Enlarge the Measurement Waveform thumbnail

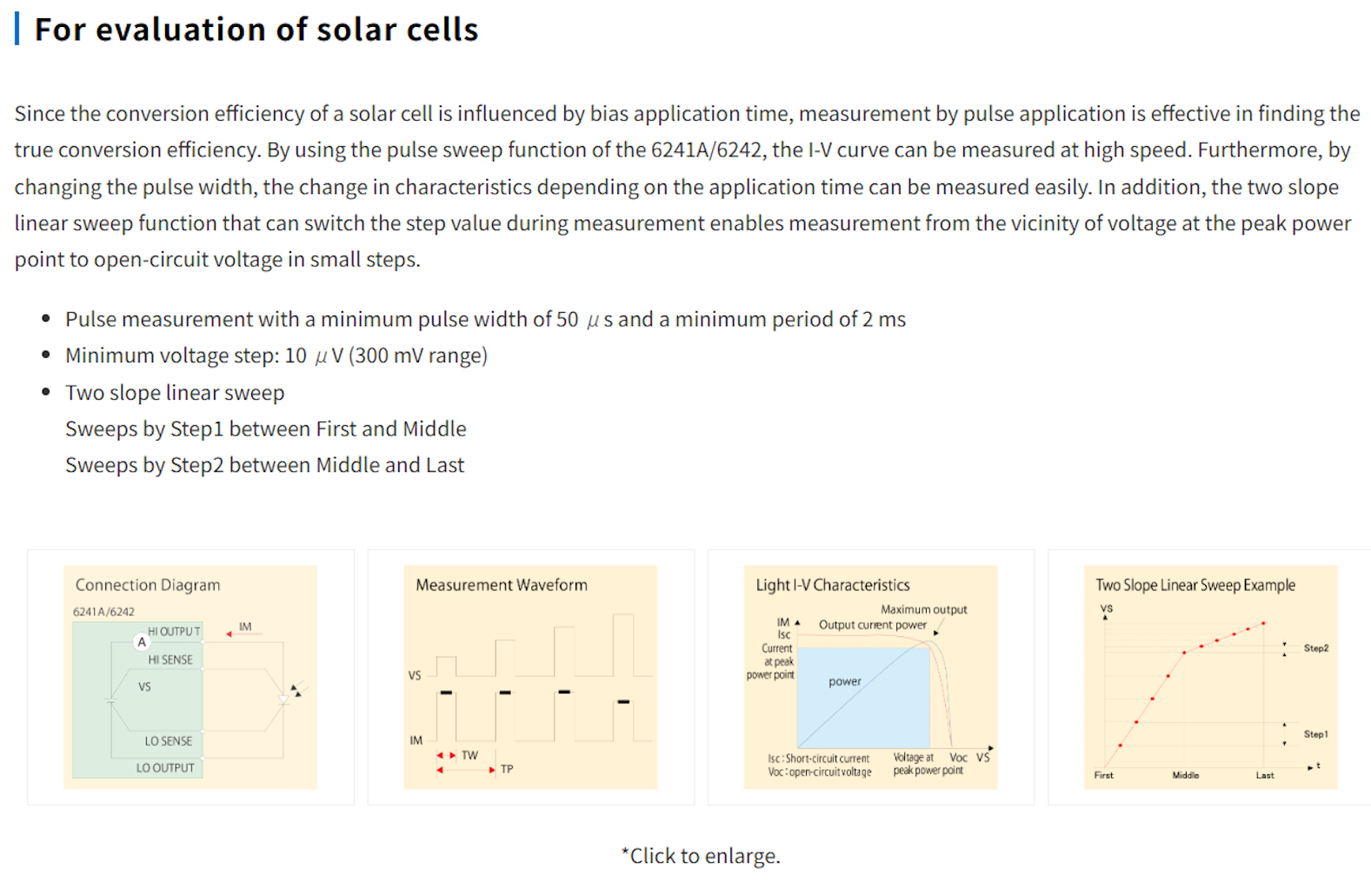tap(530, 677)
